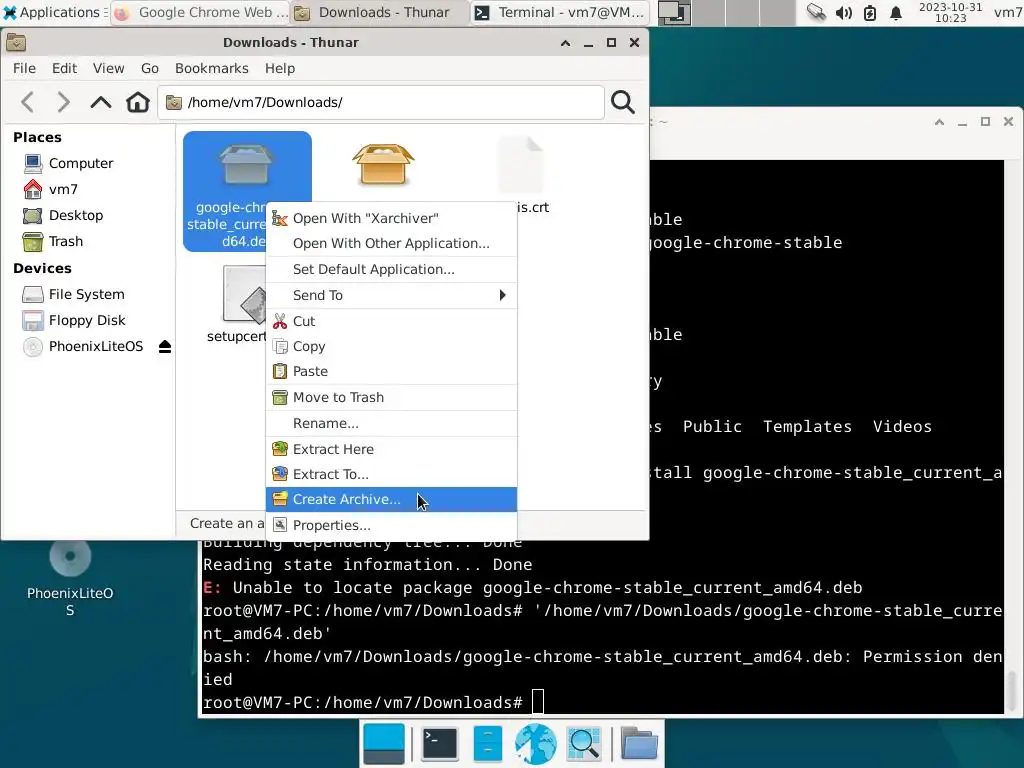This screenshot has width=1024, height=768.
Task: Choose Open With "Xarchiver"
Action: point(391,218)
